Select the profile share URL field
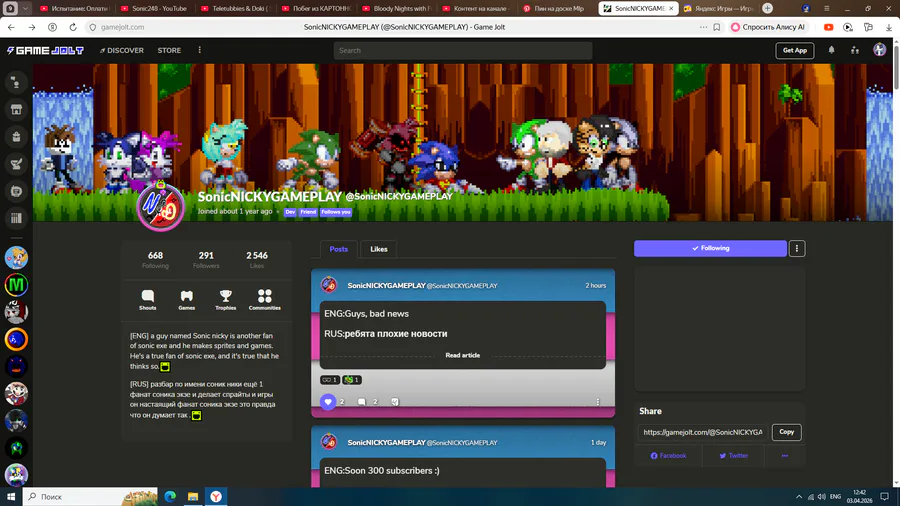This screenshot has width=900, height=506. pos(703,432)
